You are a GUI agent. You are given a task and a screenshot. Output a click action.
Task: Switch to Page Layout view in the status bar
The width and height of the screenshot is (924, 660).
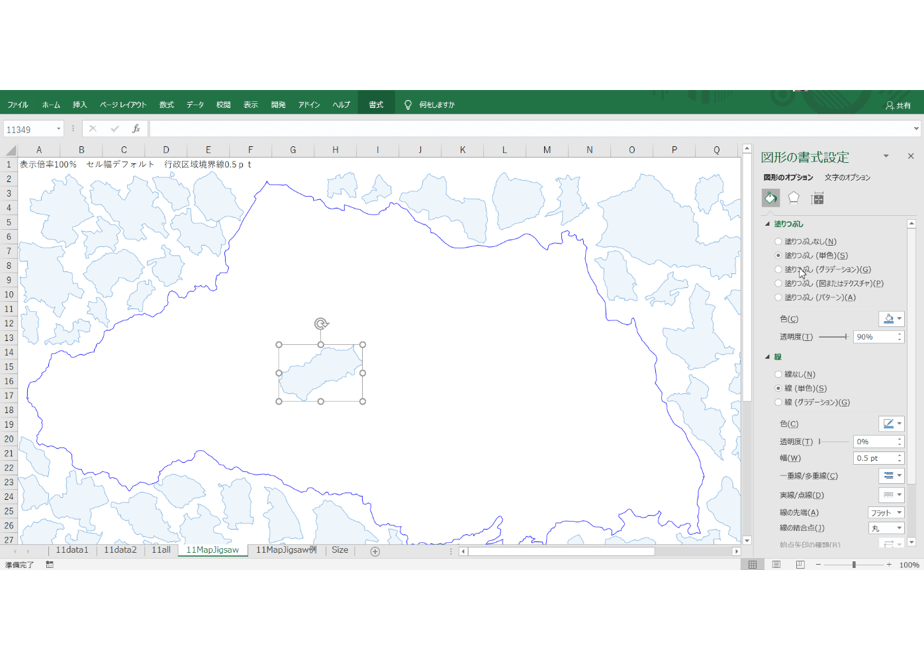[x=776, y=565]
